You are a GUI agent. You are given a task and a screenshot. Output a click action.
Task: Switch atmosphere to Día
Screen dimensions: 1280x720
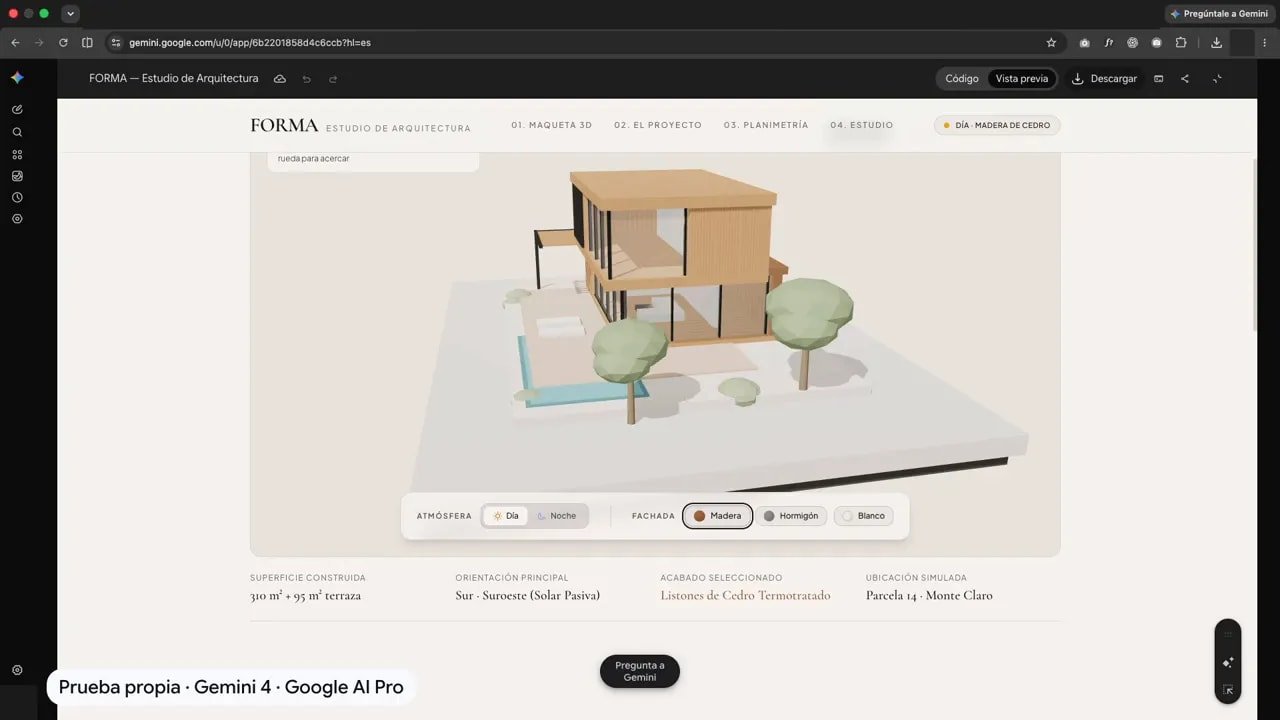click(505, 516)
